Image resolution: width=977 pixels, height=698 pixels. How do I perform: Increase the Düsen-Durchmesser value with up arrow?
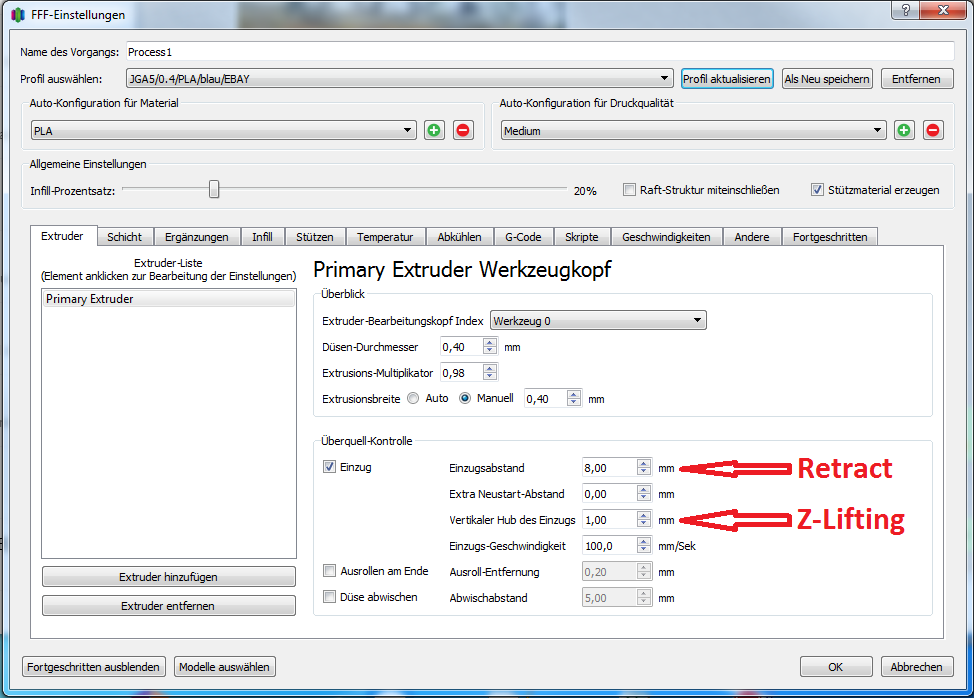(490, 342)
